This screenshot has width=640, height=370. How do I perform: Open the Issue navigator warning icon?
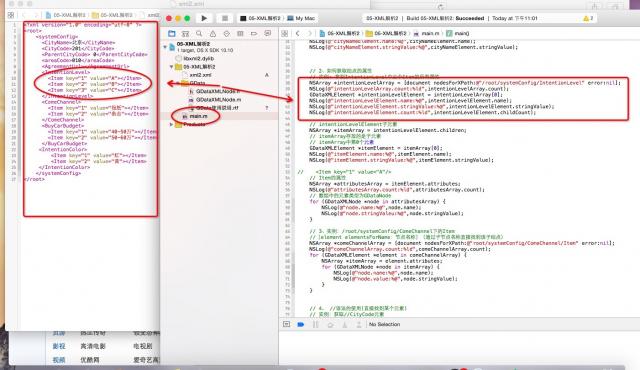[x=213, y=33]
